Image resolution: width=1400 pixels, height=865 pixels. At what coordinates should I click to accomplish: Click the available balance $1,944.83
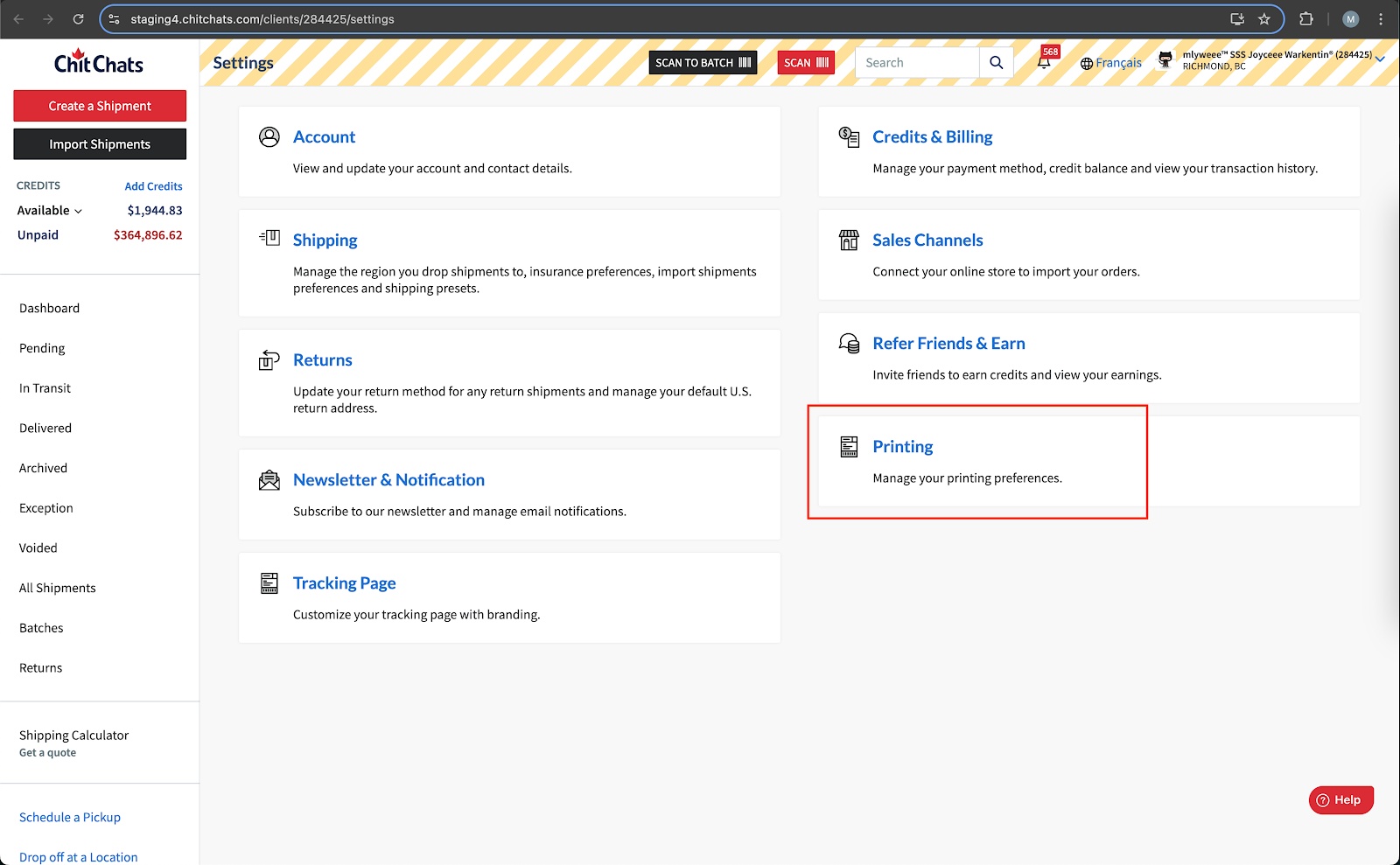coord(155,211)
